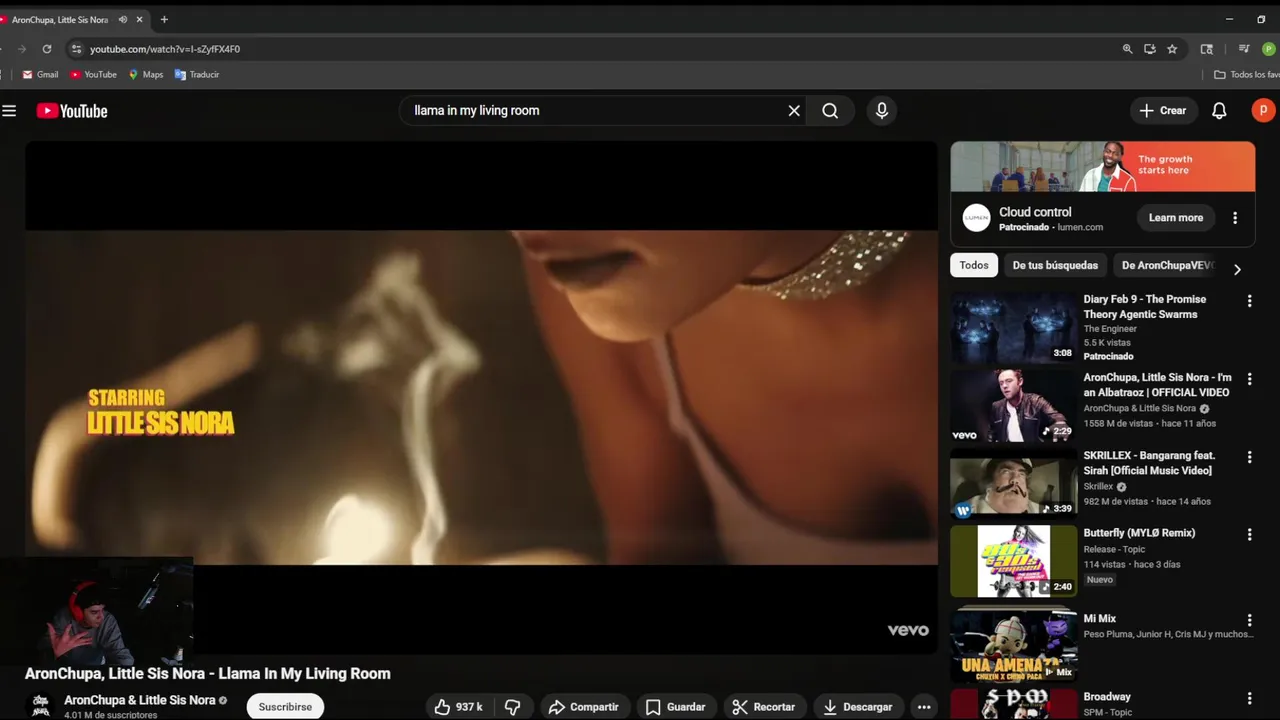1280x720 pixels.
Task: Save video with Guardar
Action: click(x=675, y=707)
